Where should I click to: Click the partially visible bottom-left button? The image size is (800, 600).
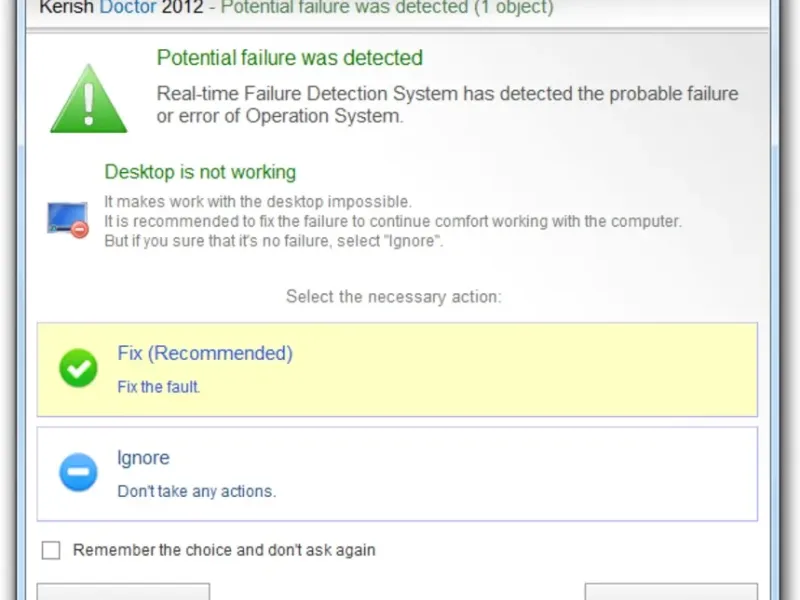tap(123, 592)
